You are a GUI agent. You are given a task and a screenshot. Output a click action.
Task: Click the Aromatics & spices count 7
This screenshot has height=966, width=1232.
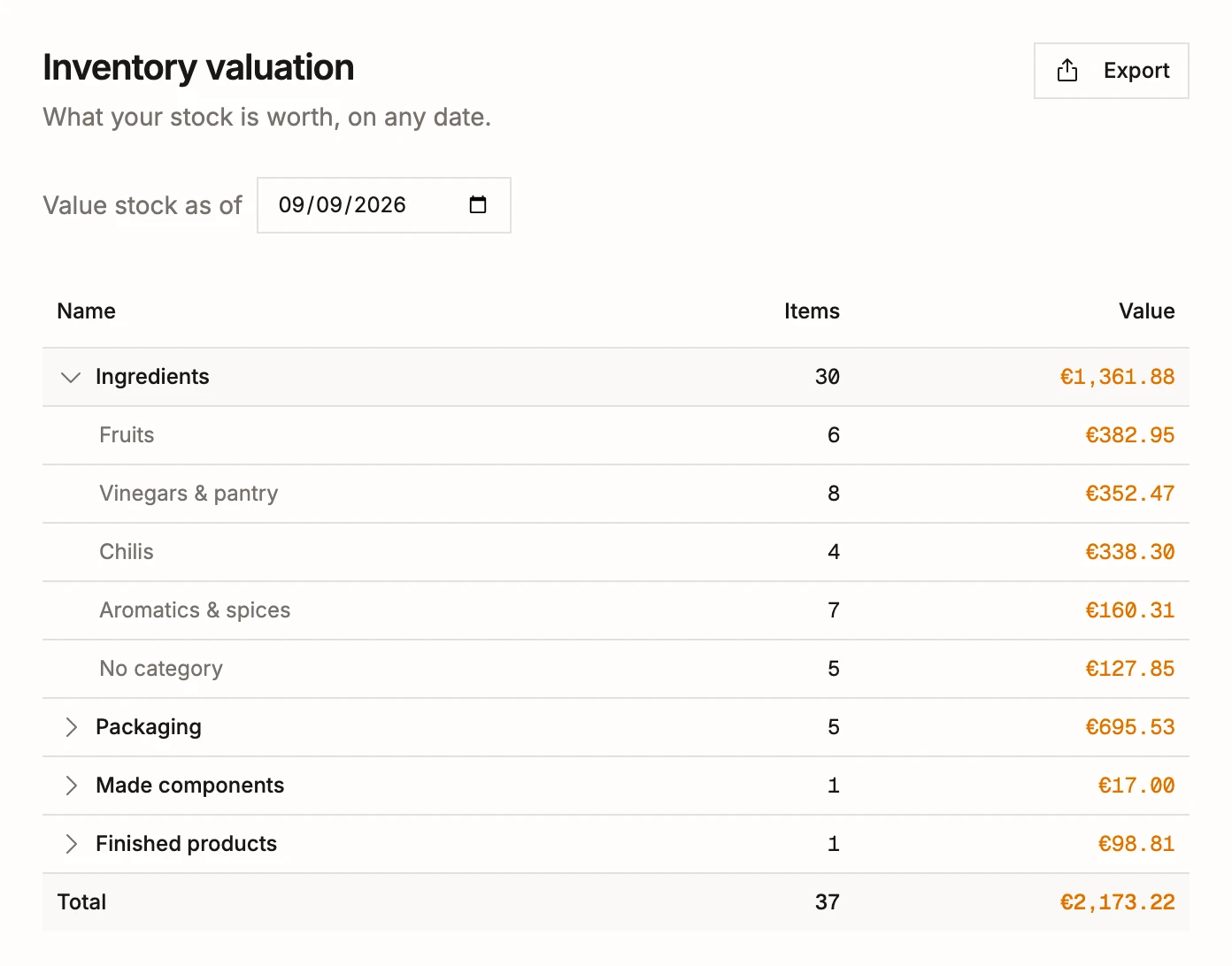click(x=834, y=610)
